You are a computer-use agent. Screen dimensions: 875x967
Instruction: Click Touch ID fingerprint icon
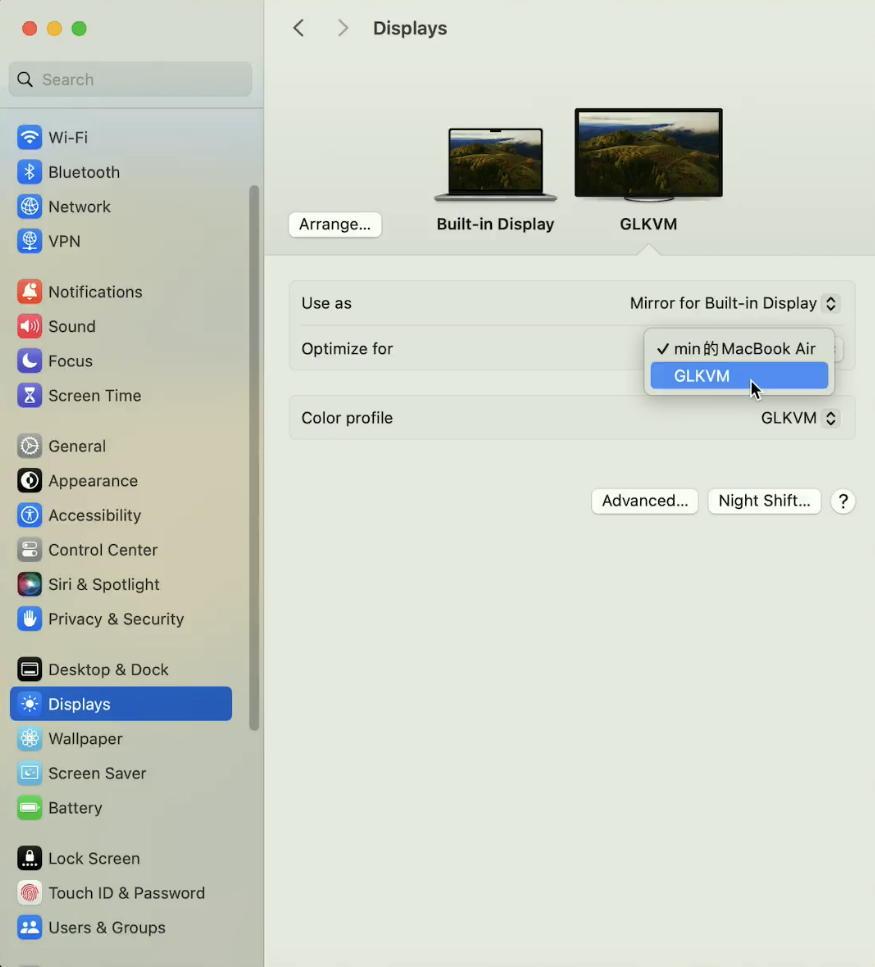(29, 892)
